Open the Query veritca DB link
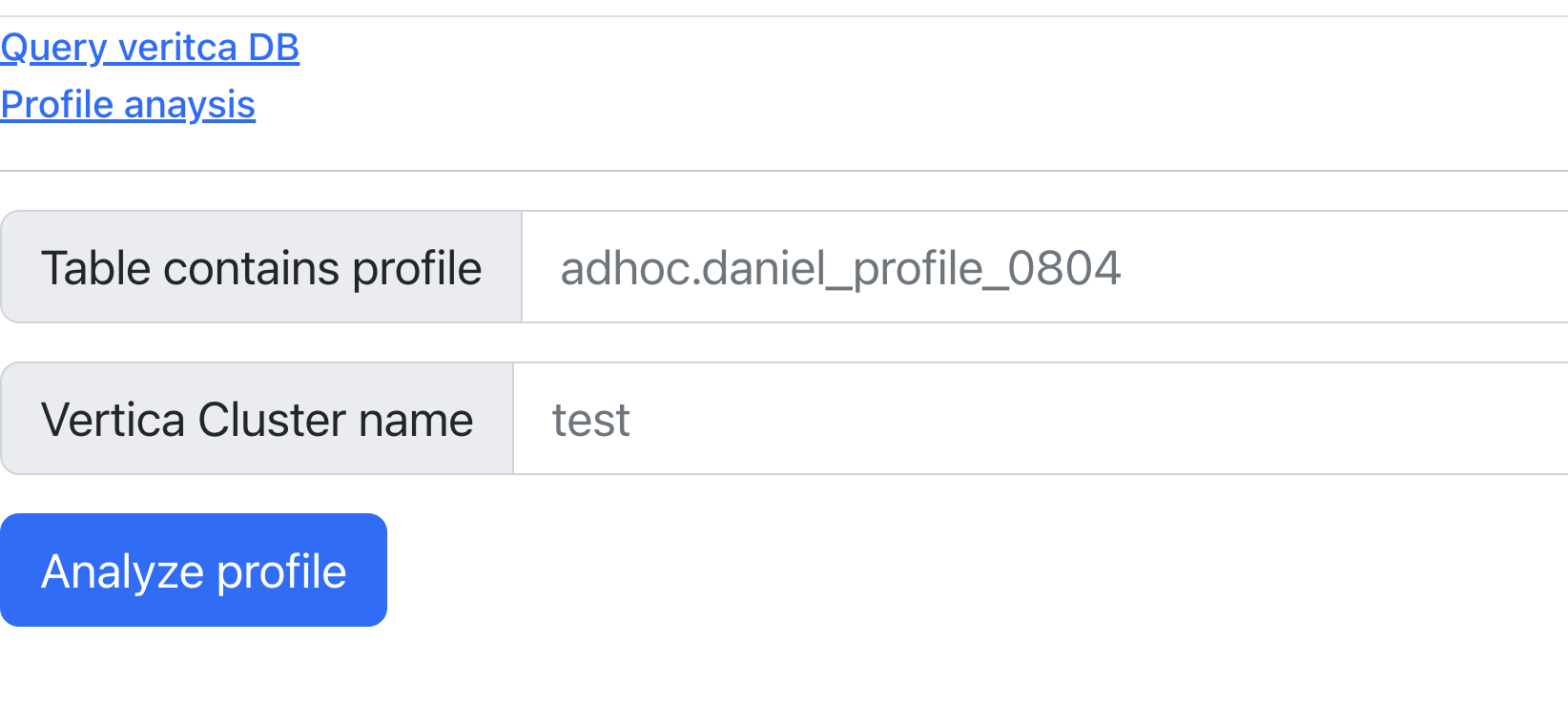 (150, 47)
